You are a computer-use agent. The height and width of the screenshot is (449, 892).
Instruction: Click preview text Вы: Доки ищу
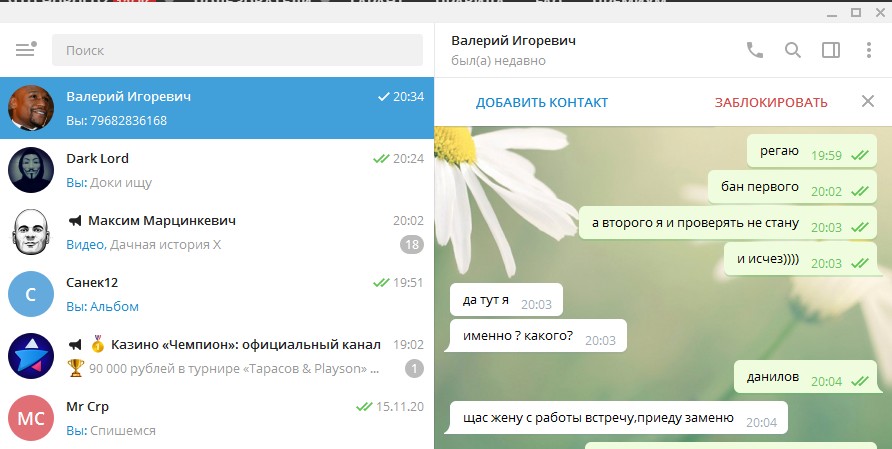coord(109,183)
